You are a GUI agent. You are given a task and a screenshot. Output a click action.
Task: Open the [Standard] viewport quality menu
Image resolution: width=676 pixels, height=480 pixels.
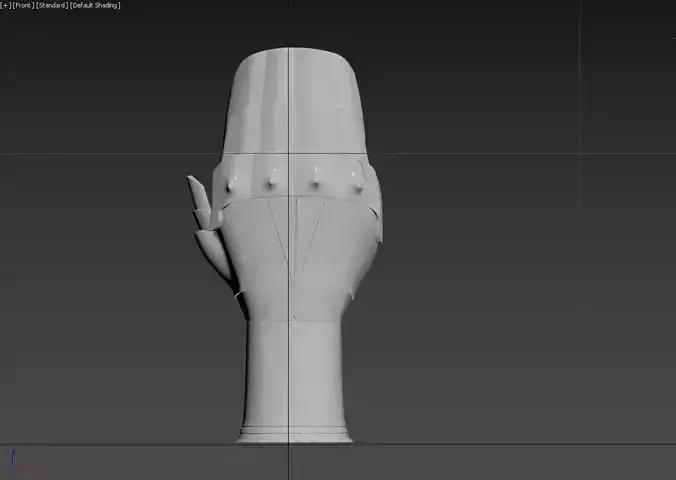pyautogui.click(x=52, y=6)
